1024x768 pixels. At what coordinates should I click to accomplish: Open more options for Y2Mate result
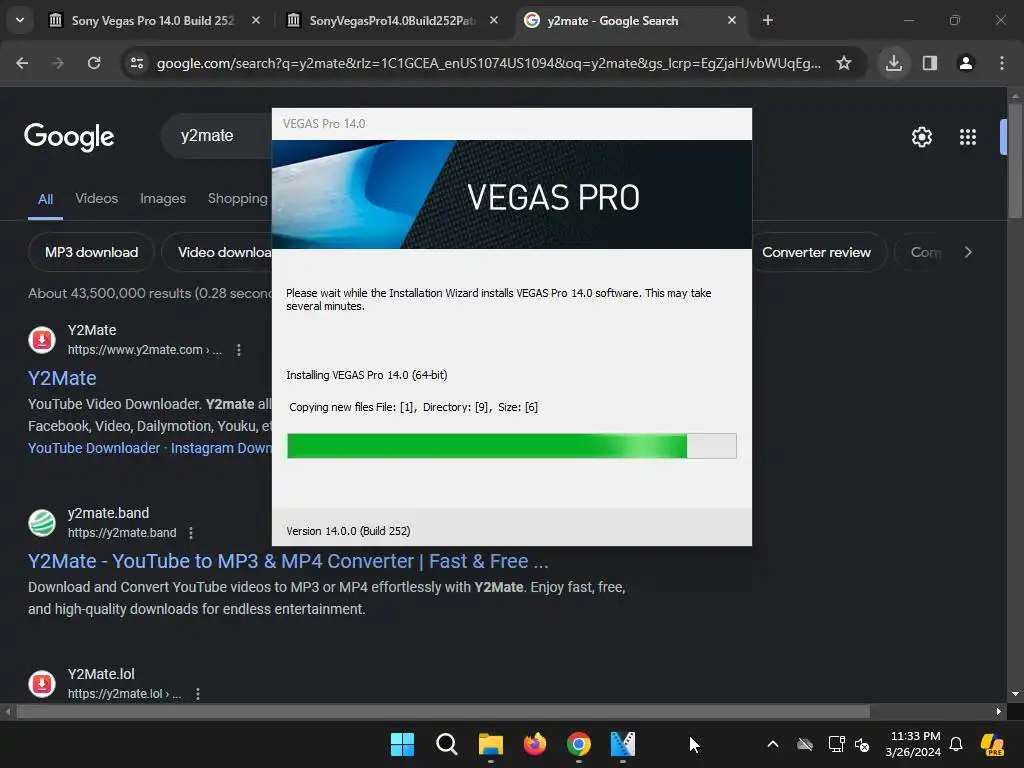tap(239, 350)
